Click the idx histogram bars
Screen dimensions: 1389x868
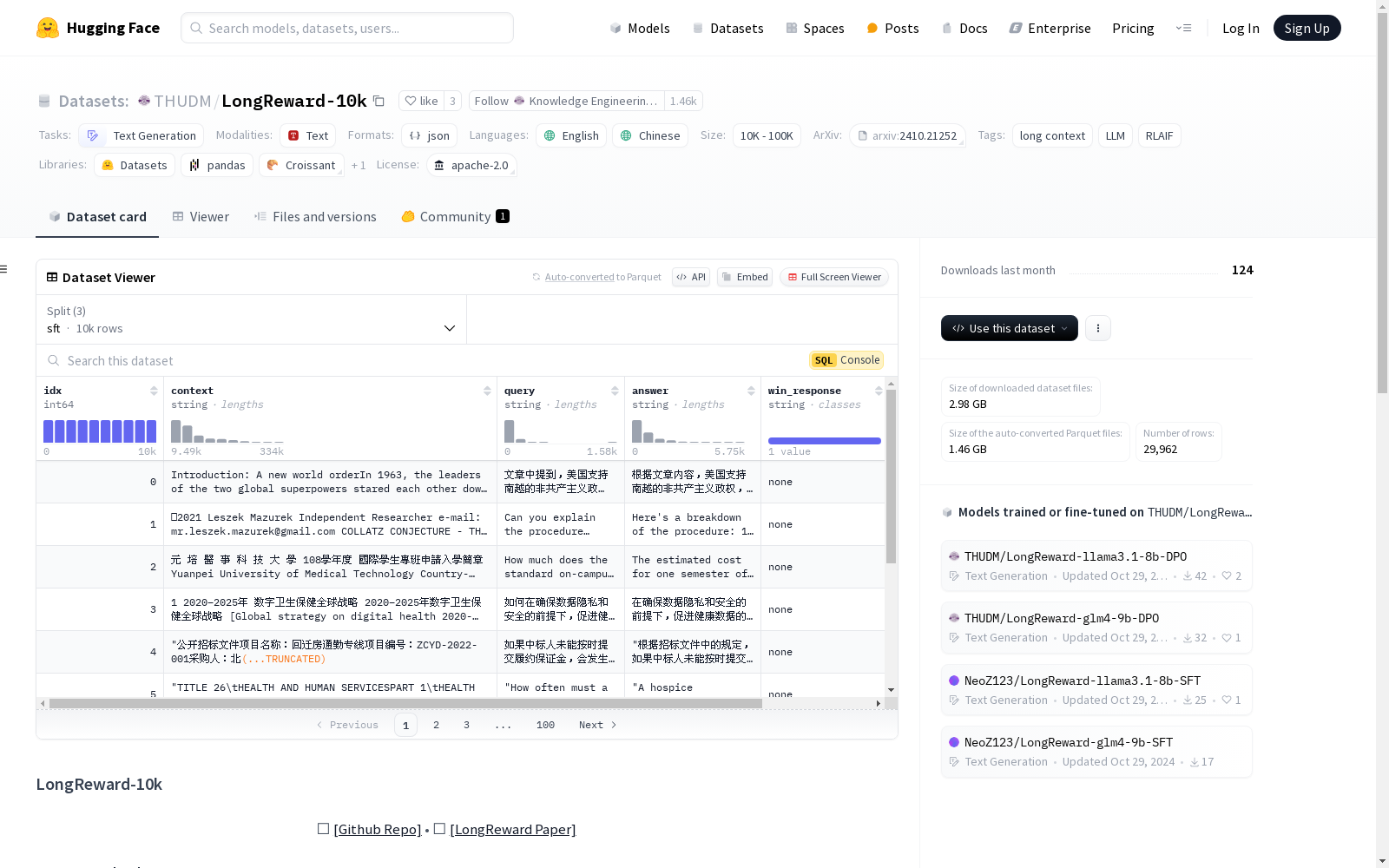click(x=100, y=431)
